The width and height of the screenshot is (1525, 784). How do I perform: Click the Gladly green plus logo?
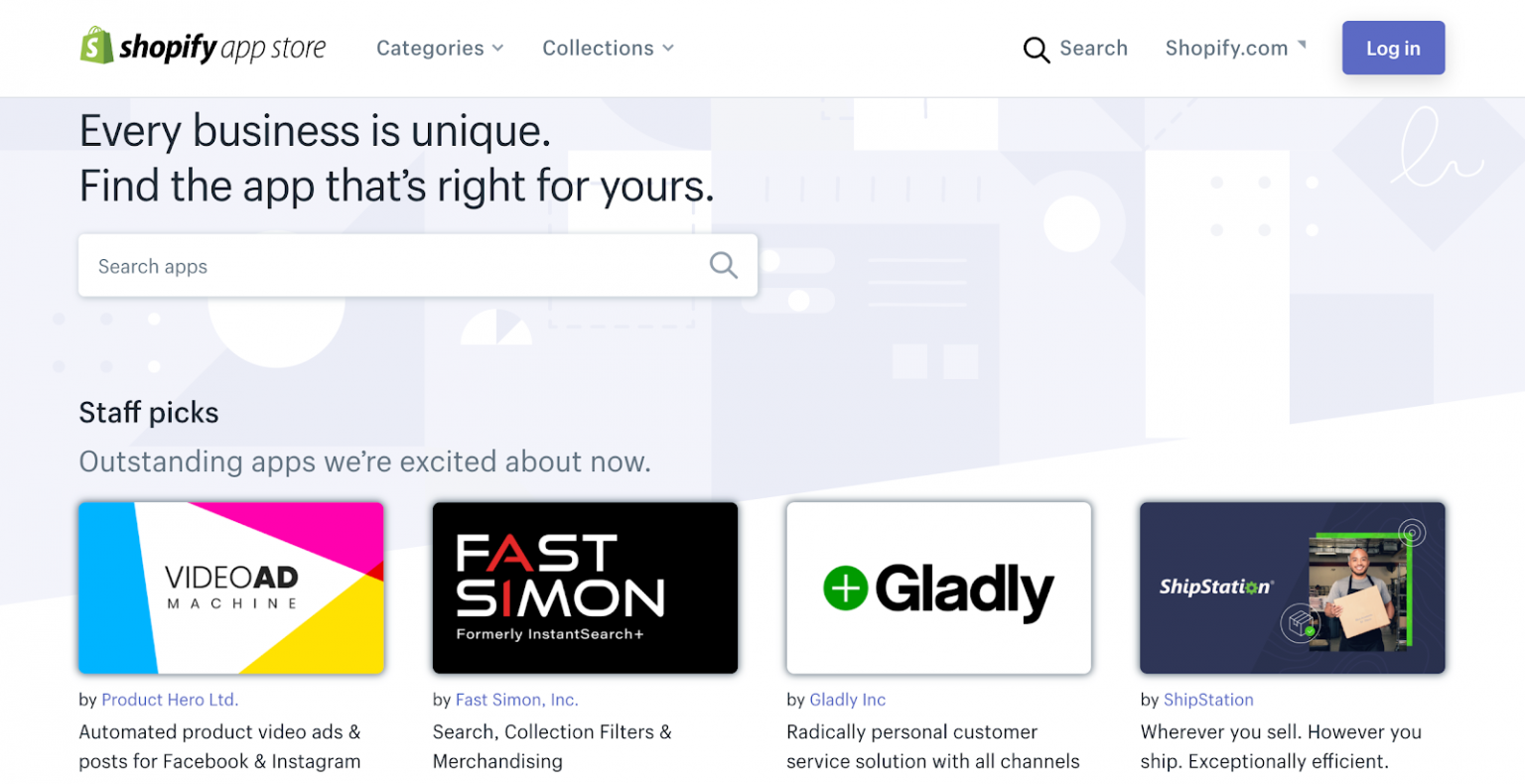click(847, 588)
